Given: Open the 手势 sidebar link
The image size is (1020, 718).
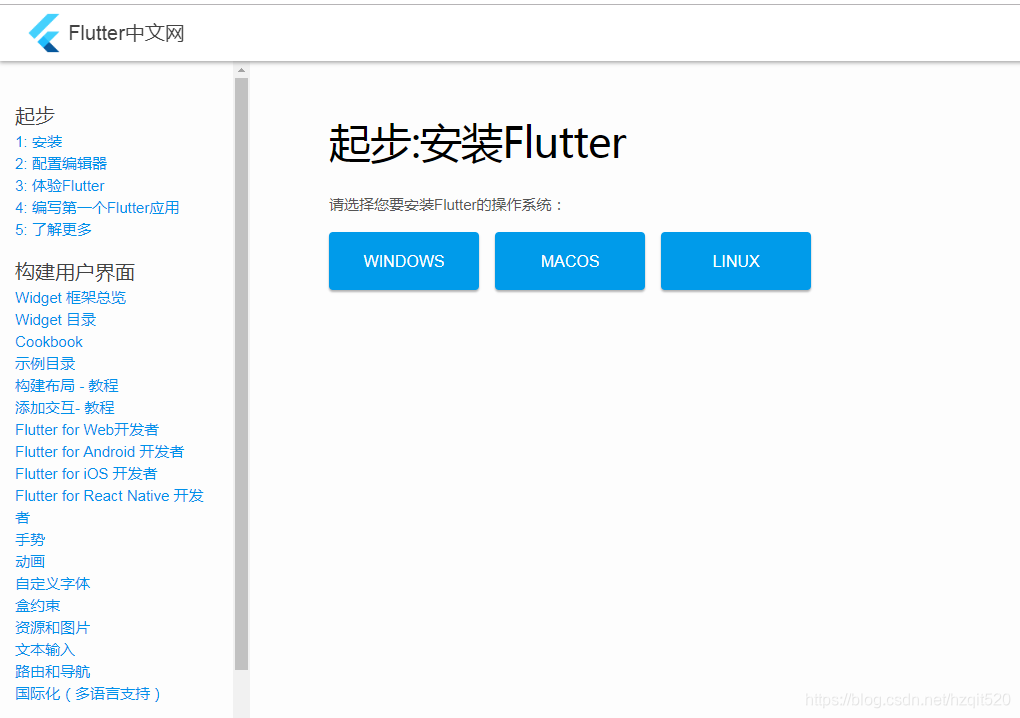Looking at the screenshot, I should point(31,540).
